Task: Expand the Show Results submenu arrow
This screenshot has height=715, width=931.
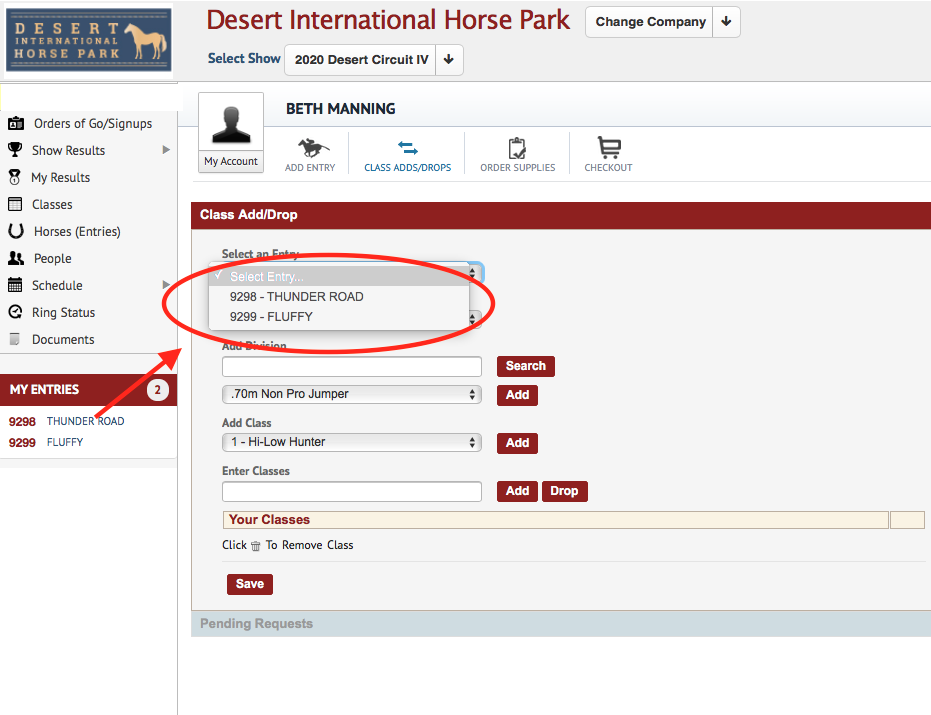Action: point(166,150)
